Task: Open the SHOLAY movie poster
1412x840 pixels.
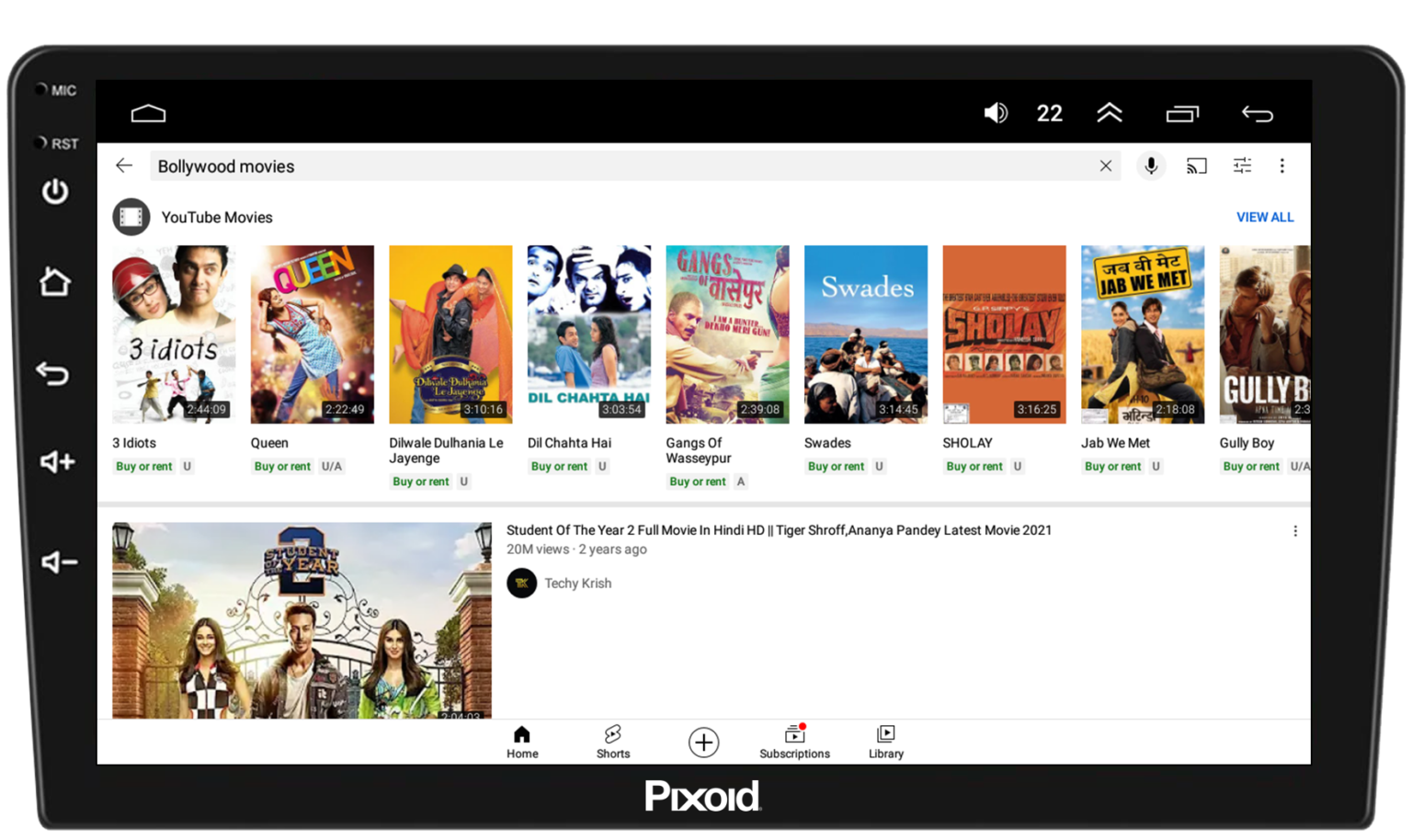Action: (x=1004, y=334)
